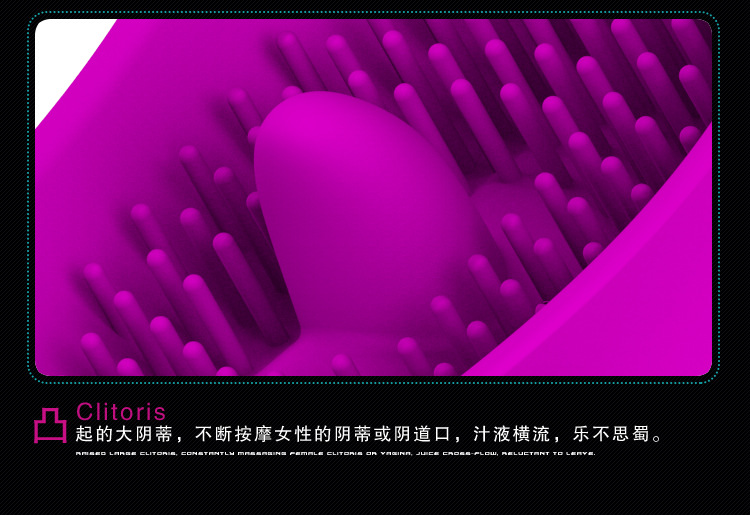The height and width of the screenshot is (515, 750).
Task: Click the phrase "汁液横流" in description
Action: (x=513, y=435)
